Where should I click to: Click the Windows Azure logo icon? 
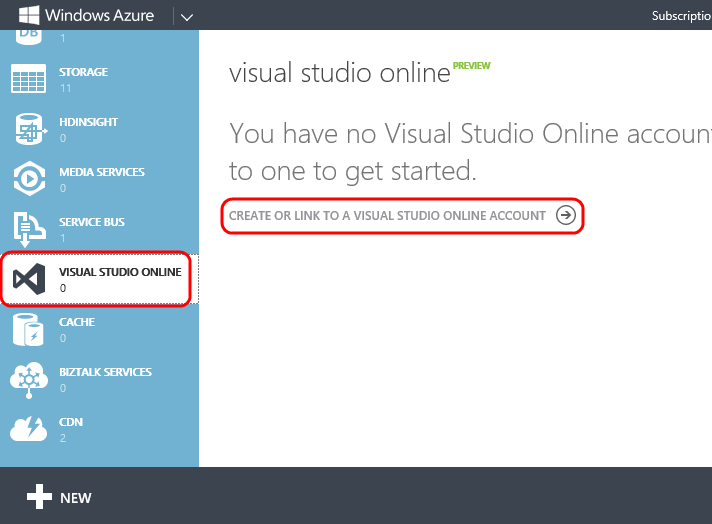29,15
